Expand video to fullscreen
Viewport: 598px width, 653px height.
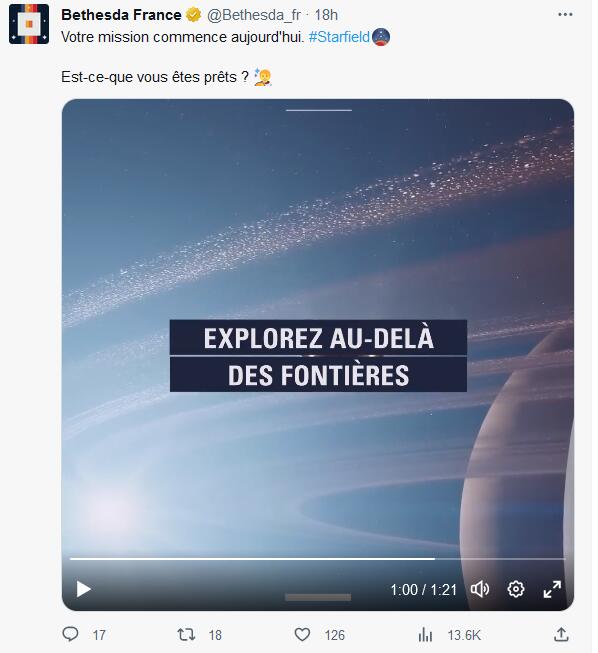coord(552,589)
